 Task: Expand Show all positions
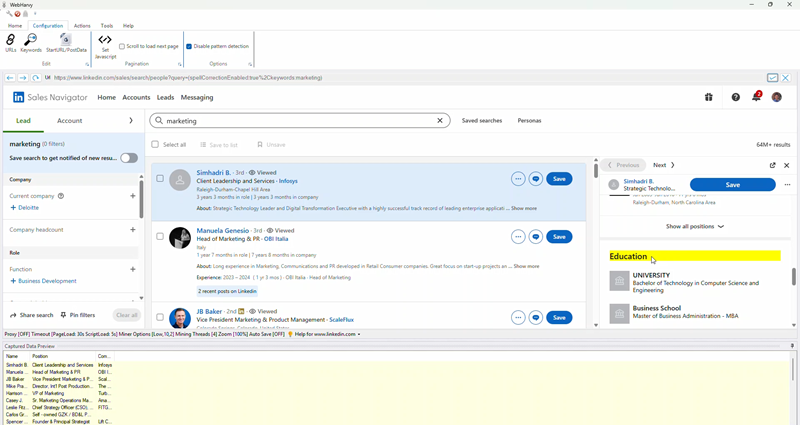[694, 227]
